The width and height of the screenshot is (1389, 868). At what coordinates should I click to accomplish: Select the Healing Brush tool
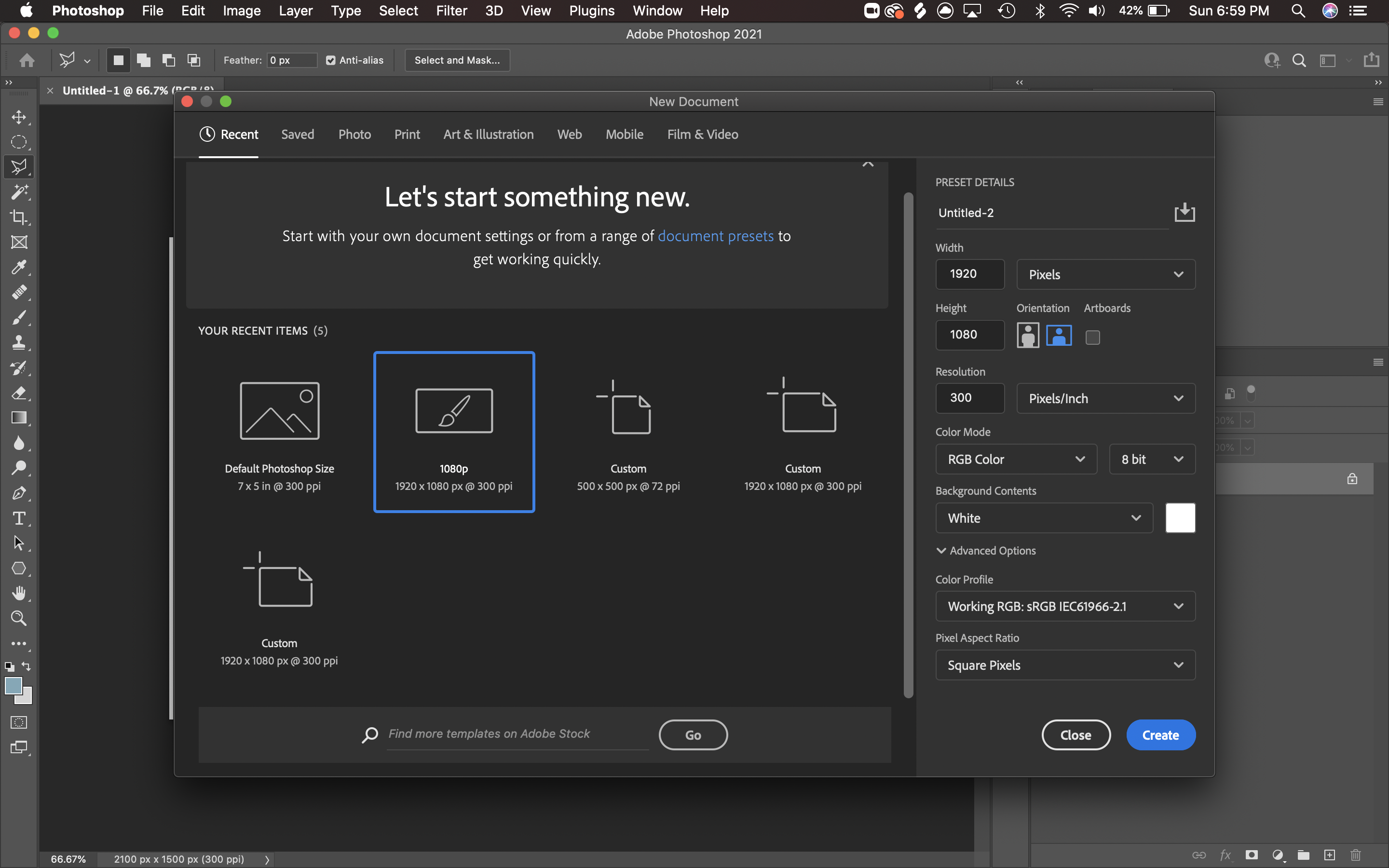(19, 292)
